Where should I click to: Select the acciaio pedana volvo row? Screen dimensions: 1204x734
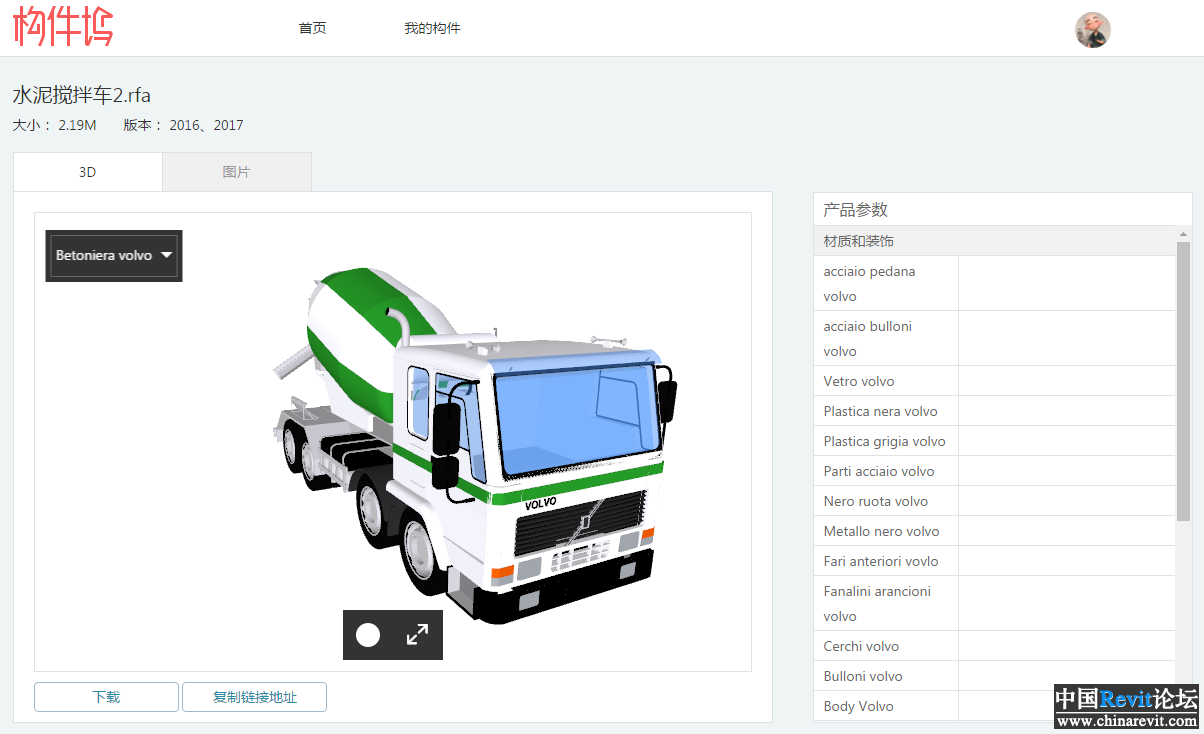coord(994,283)
